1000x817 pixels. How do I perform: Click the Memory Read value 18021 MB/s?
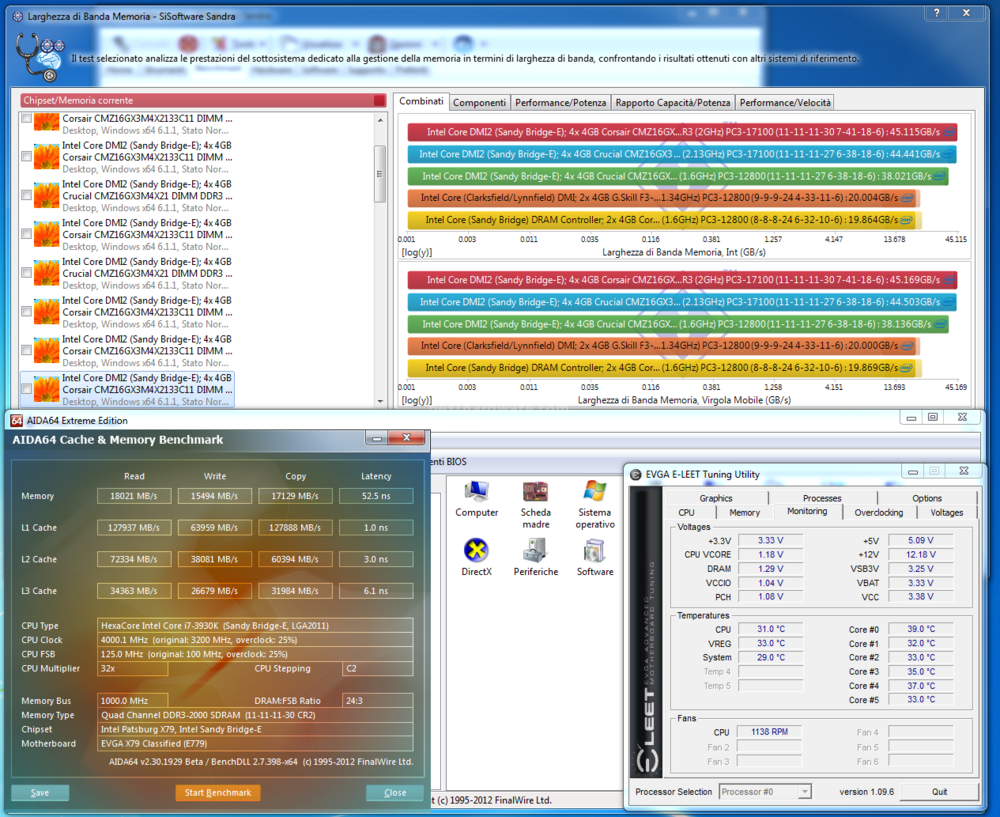click(x=134, y=496)
